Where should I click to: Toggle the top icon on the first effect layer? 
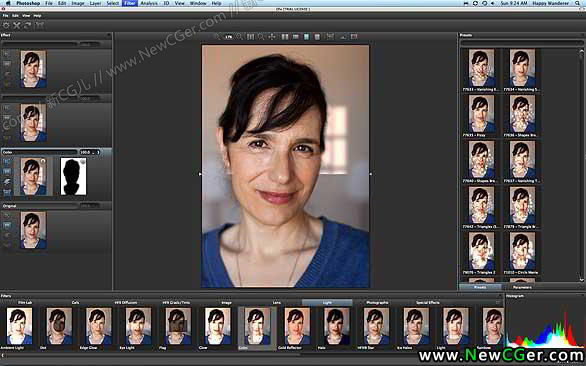[x=7, y=54]
